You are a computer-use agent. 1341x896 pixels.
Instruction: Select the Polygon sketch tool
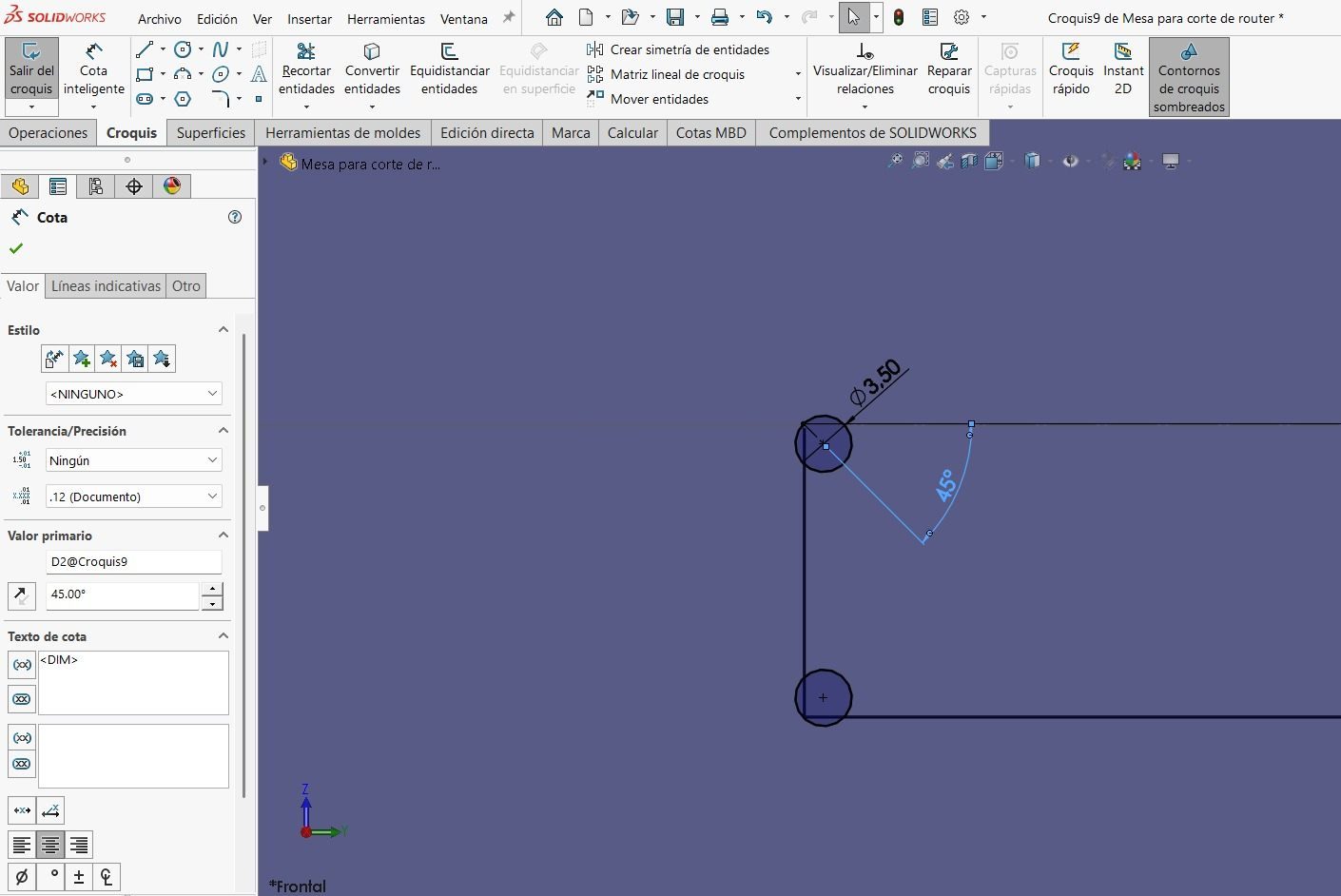click(183, 98)
